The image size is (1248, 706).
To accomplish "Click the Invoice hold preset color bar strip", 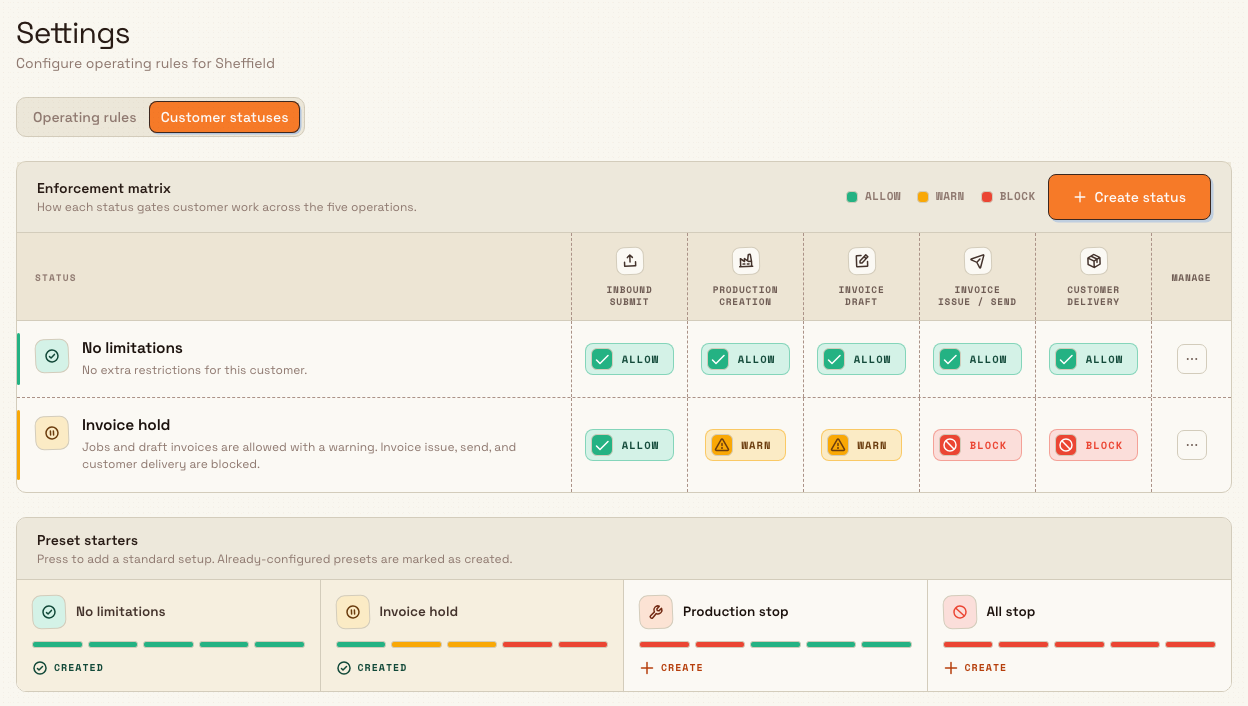I will pos(472,645).
